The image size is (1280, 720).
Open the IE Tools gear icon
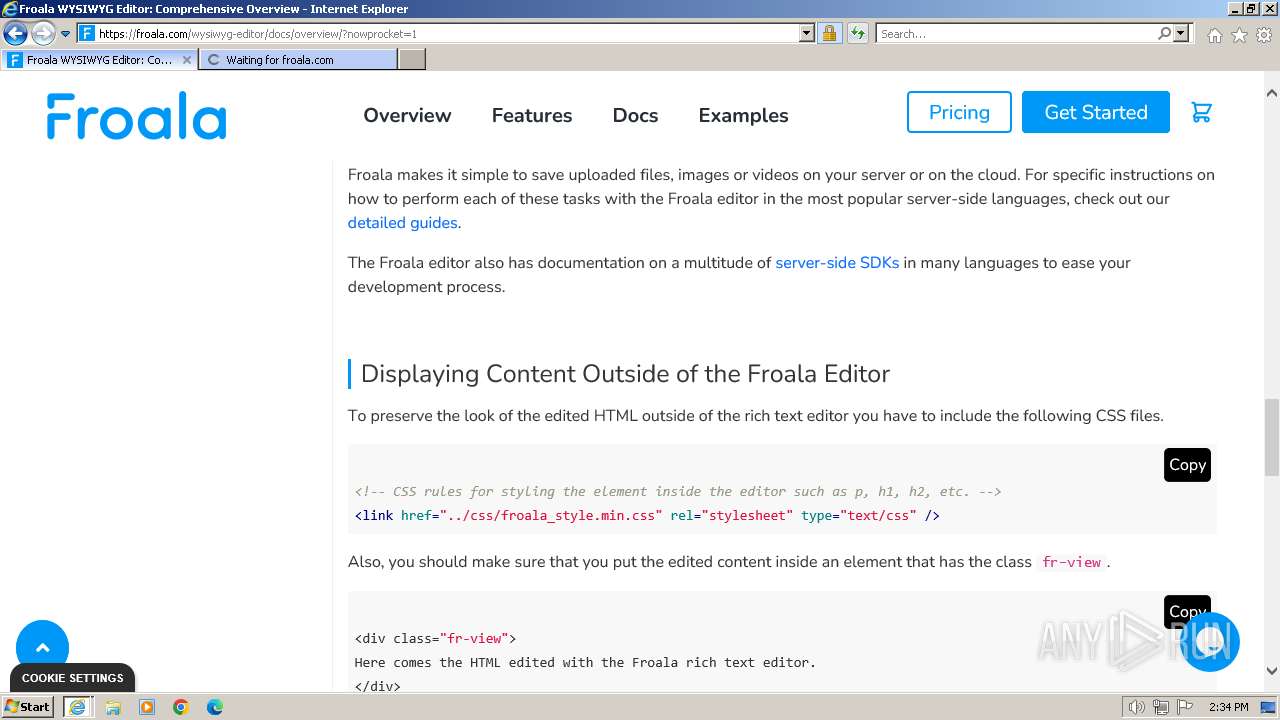[1264, 35]
